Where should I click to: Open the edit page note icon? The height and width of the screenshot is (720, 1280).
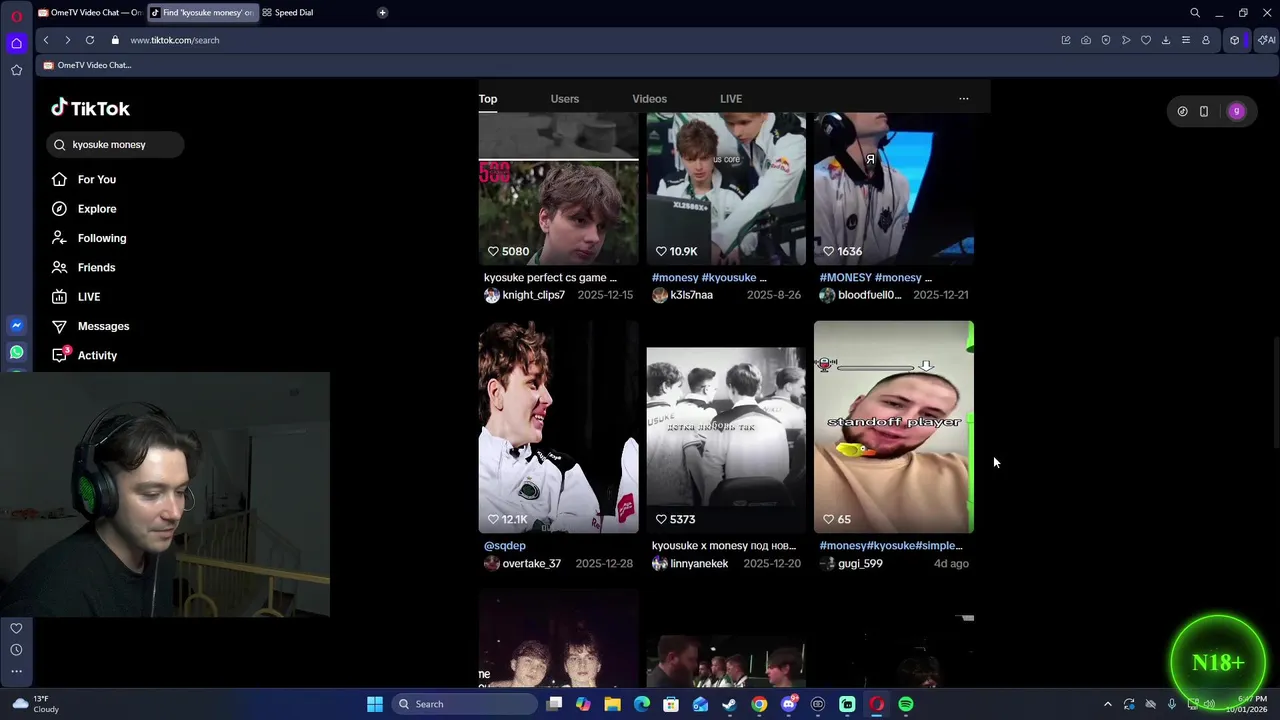(x=1066, y=40)
